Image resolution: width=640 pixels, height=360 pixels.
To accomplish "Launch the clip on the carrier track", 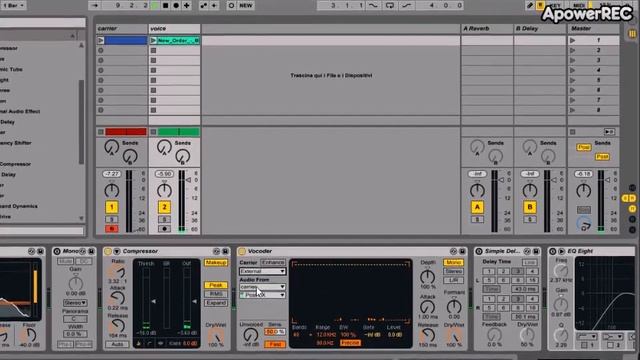I will [101, 40].
